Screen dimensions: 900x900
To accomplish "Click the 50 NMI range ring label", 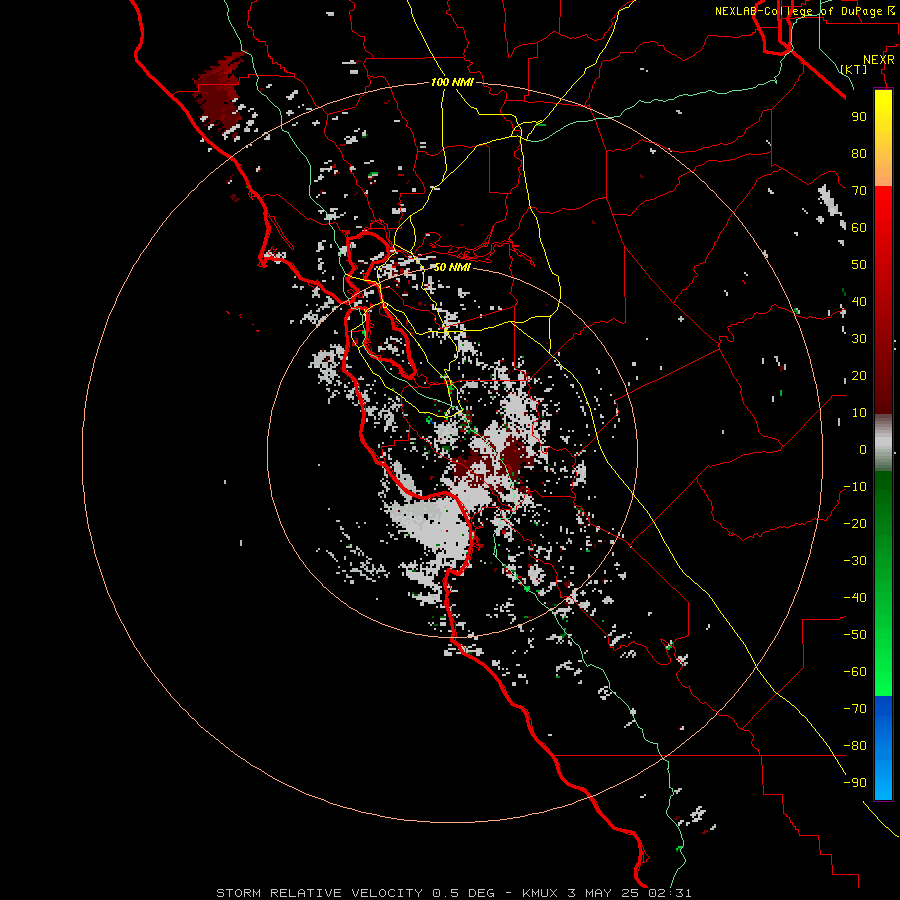I will (452, 267).
